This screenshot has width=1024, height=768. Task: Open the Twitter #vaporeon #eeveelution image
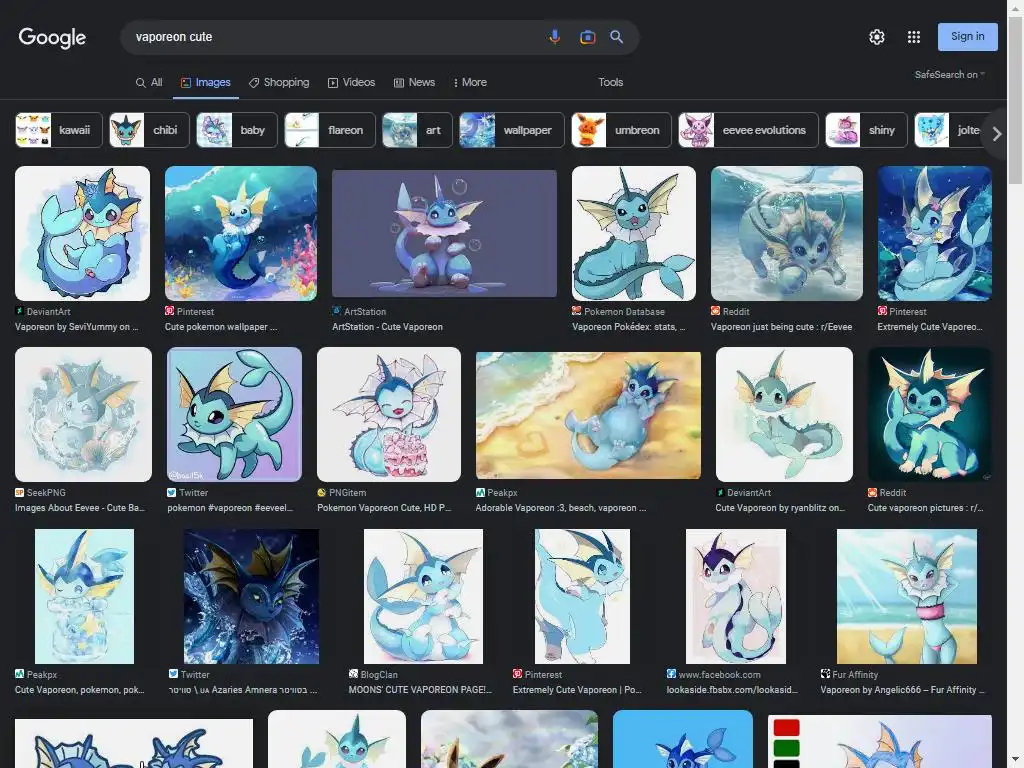234,415
